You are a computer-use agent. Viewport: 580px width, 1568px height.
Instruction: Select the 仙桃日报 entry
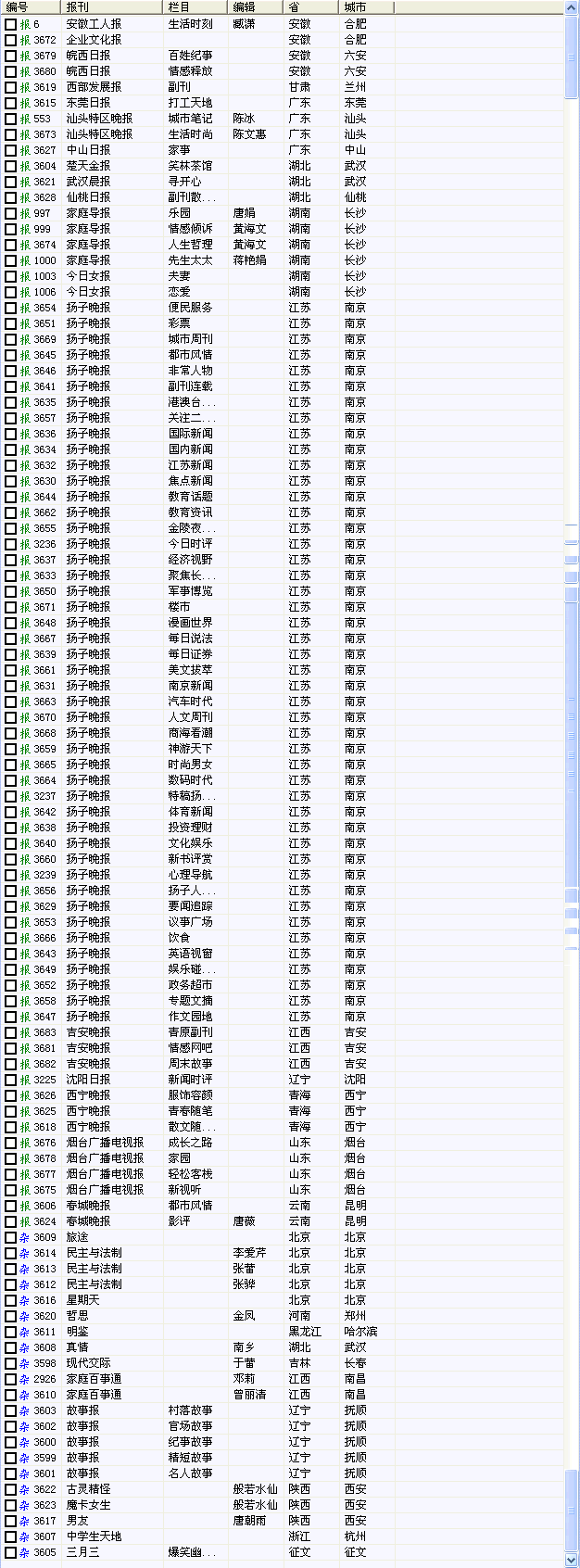[88, 197]
